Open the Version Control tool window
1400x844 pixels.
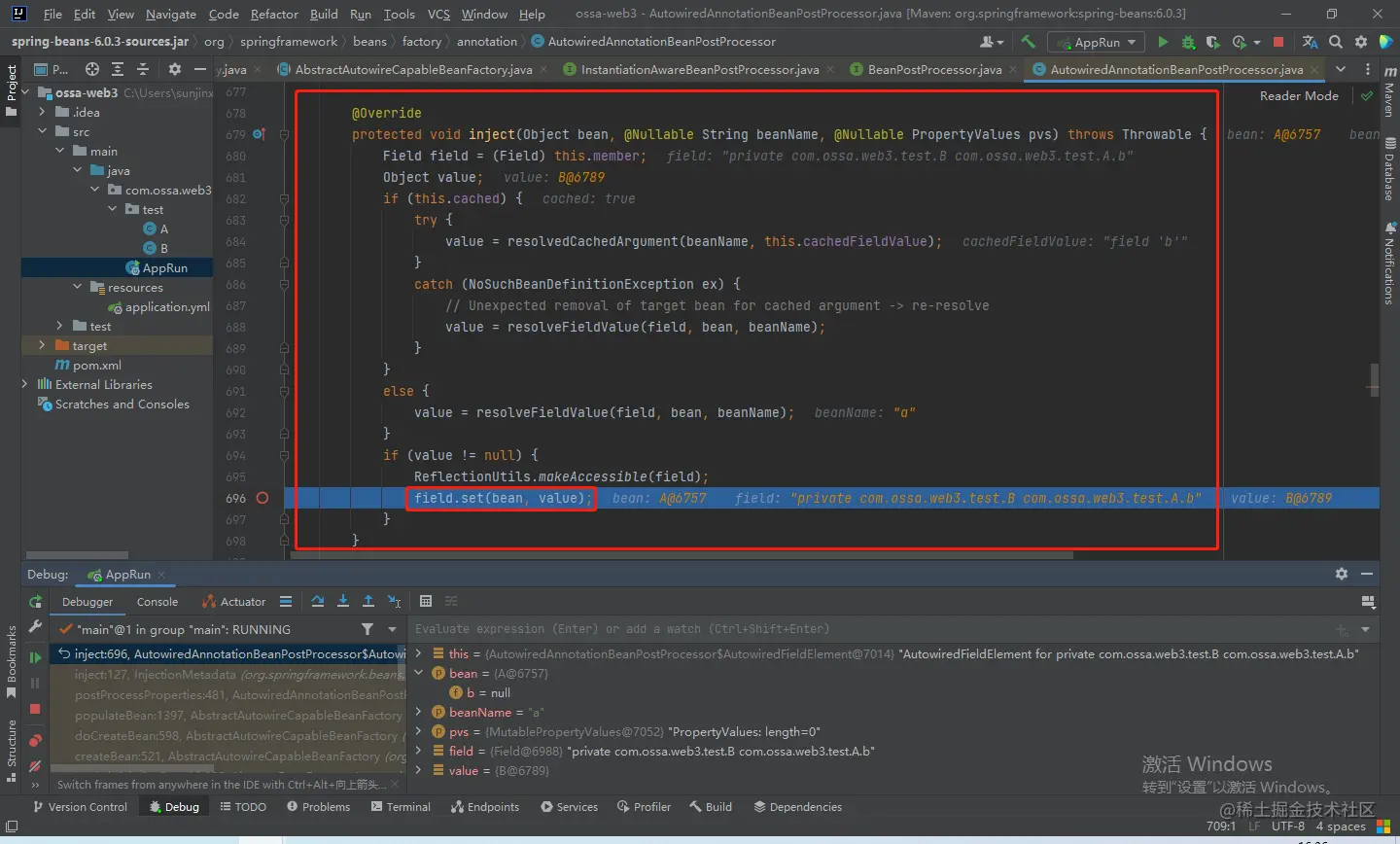(x=80, y=807)
